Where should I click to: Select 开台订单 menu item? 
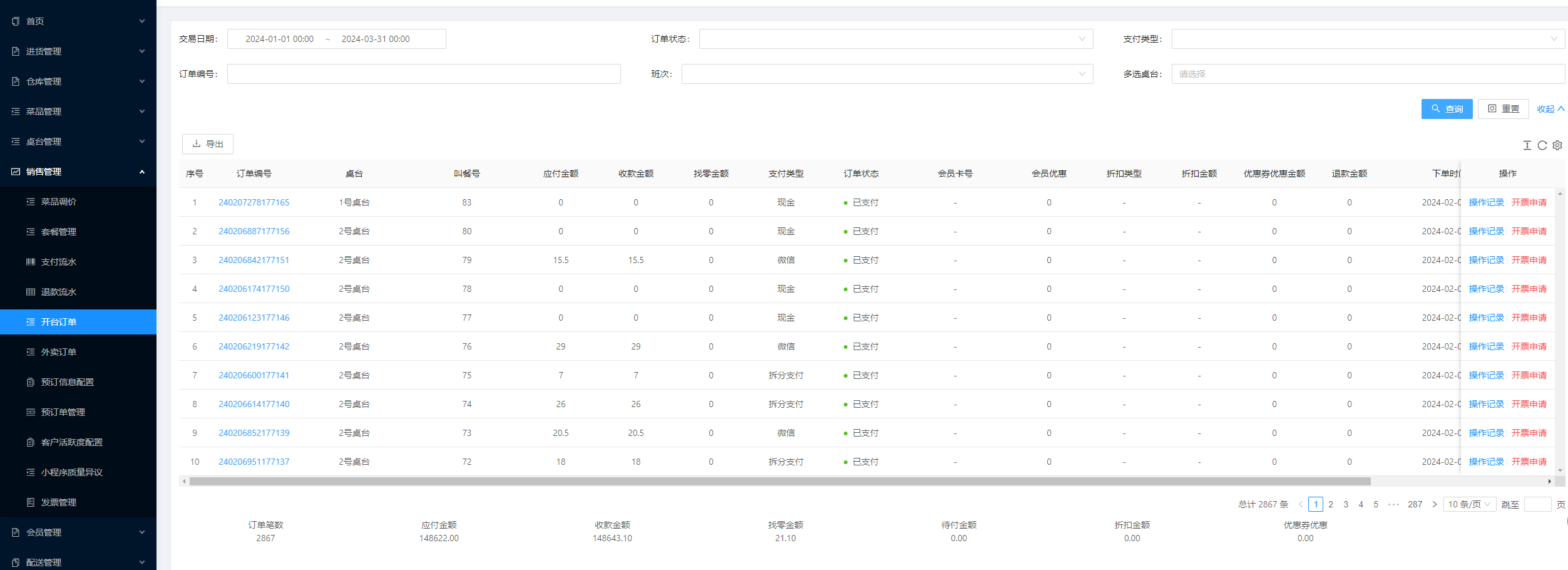[78, 322]
